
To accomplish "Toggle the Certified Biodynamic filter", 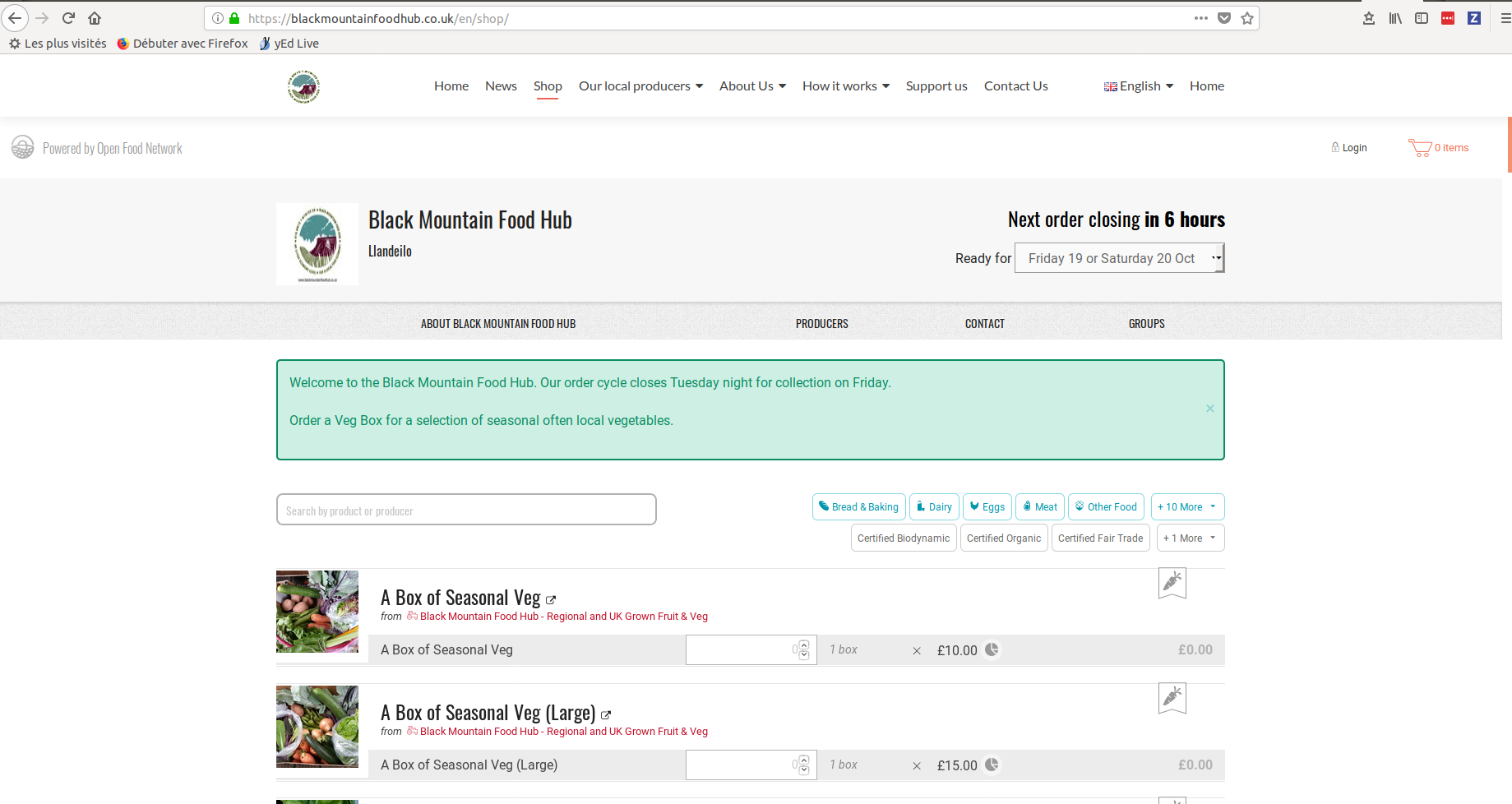I will click(904, 538).
